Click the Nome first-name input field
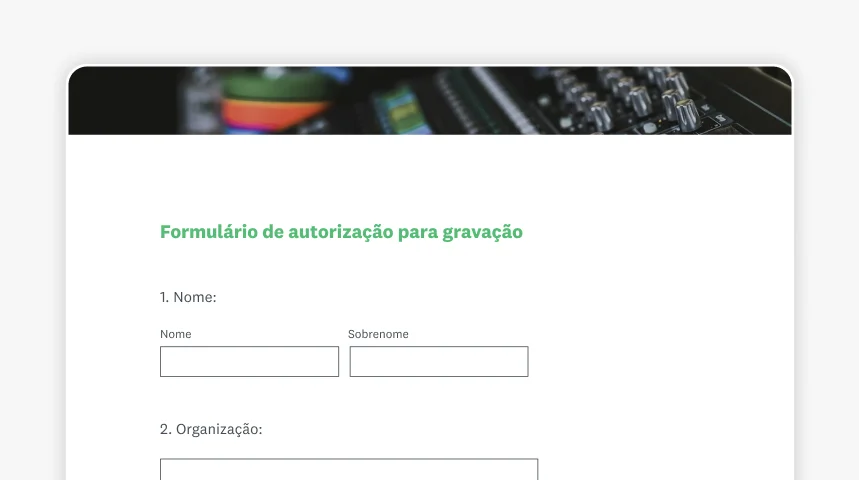 click(x=249, y=361)
